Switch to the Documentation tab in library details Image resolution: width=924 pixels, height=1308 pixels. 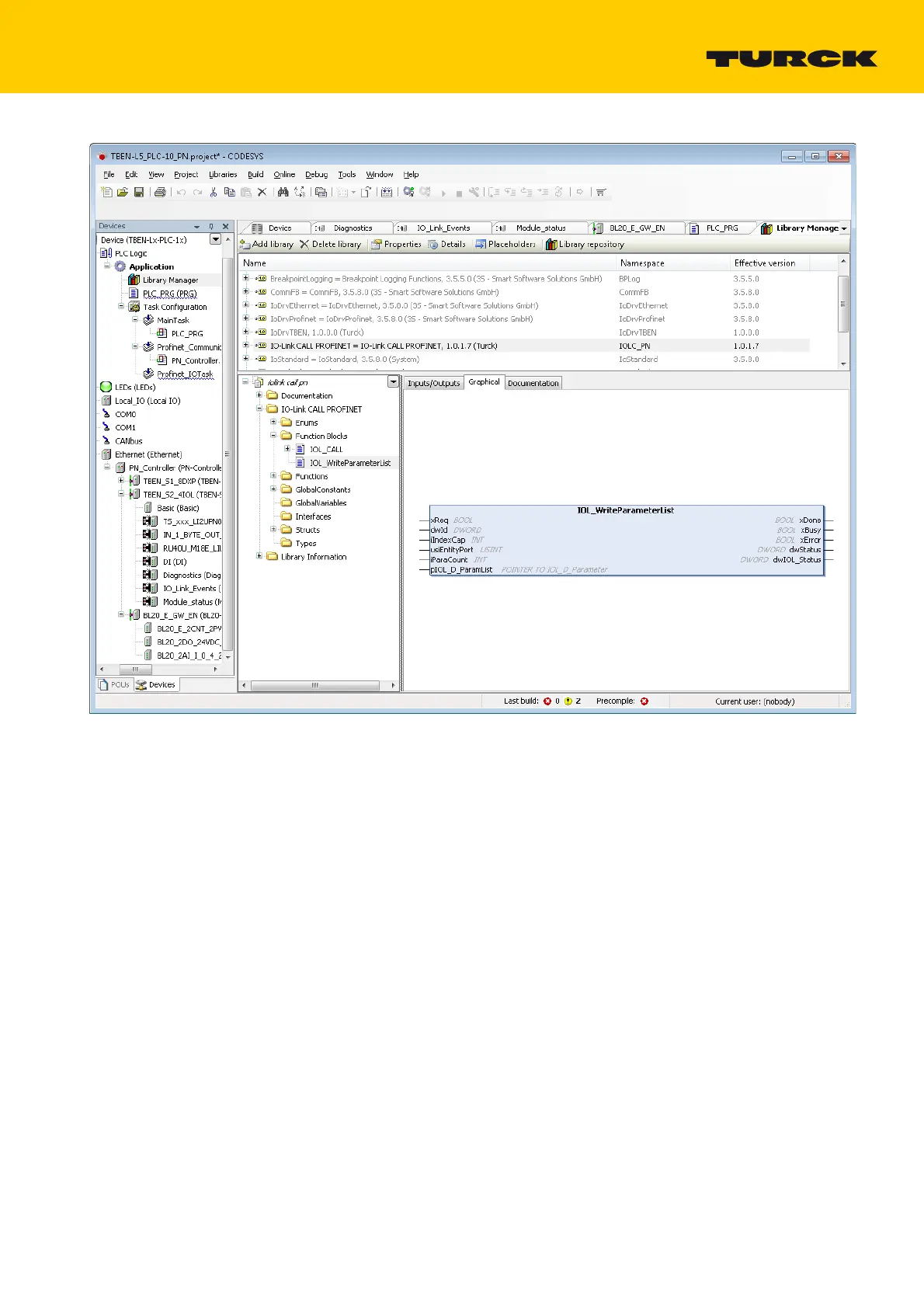click(533, 383)
